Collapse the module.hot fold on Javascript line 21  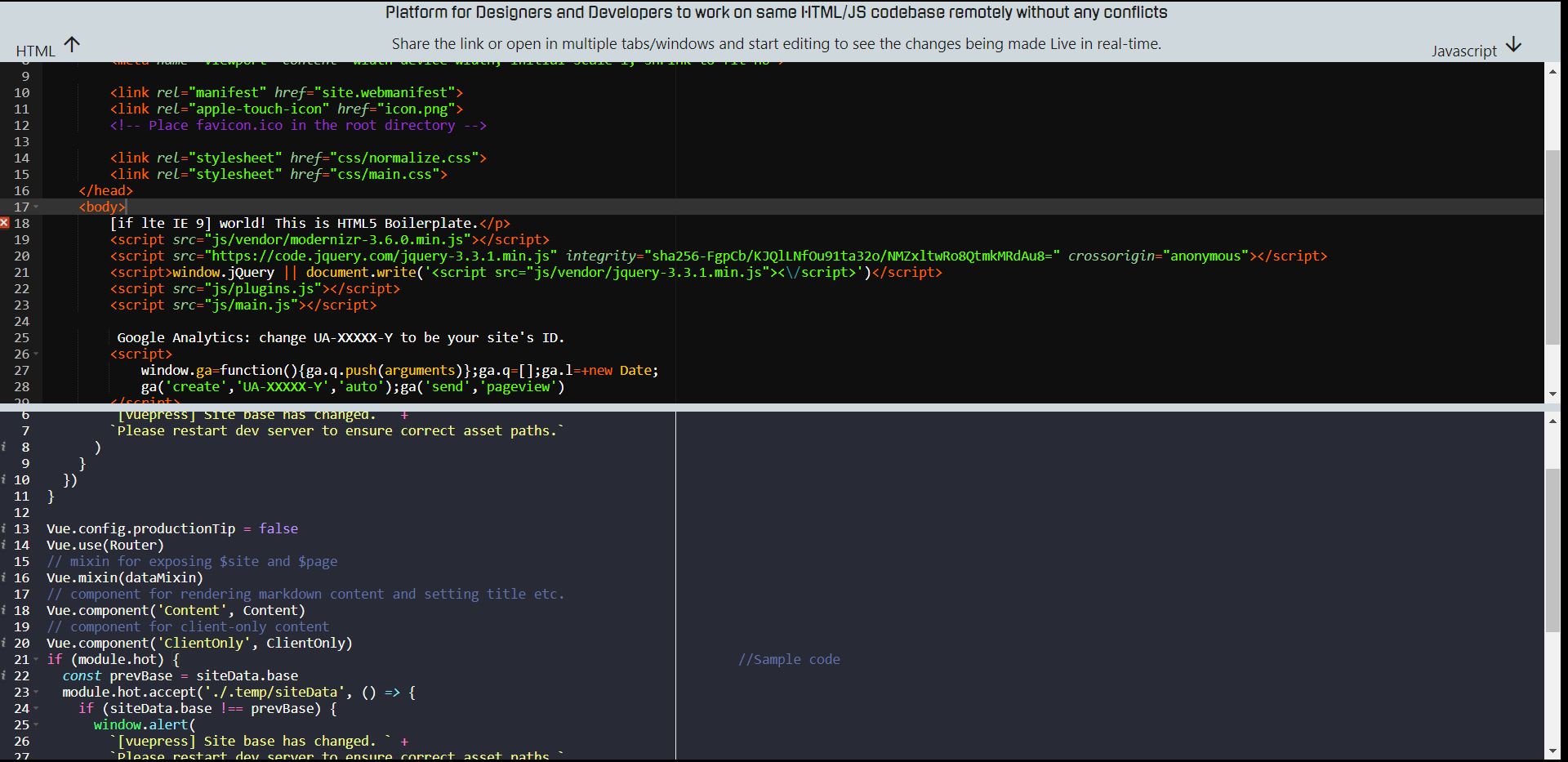point(36,660)
